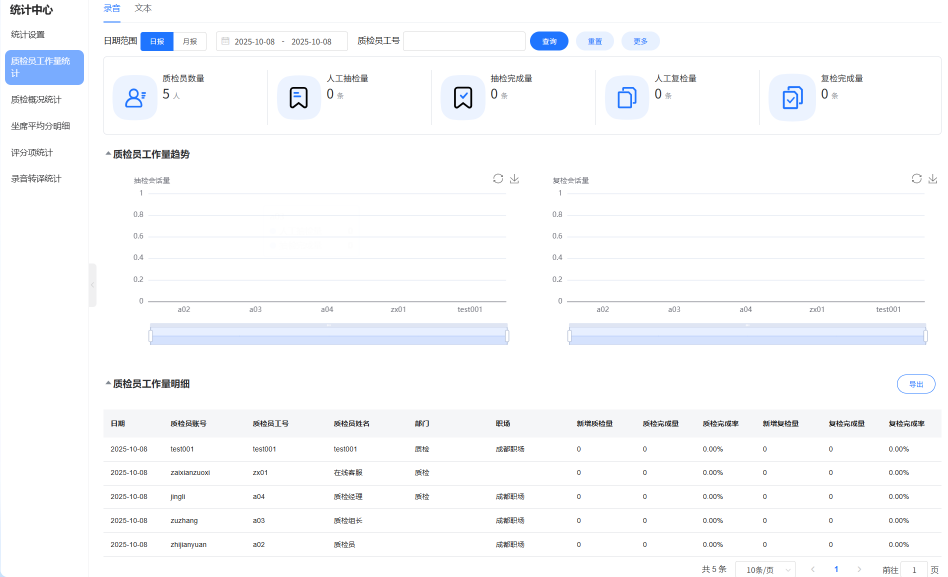Screen dimensions: 948x577
Task: Click the 重置 reset button
Action: [x=595, y=41]
